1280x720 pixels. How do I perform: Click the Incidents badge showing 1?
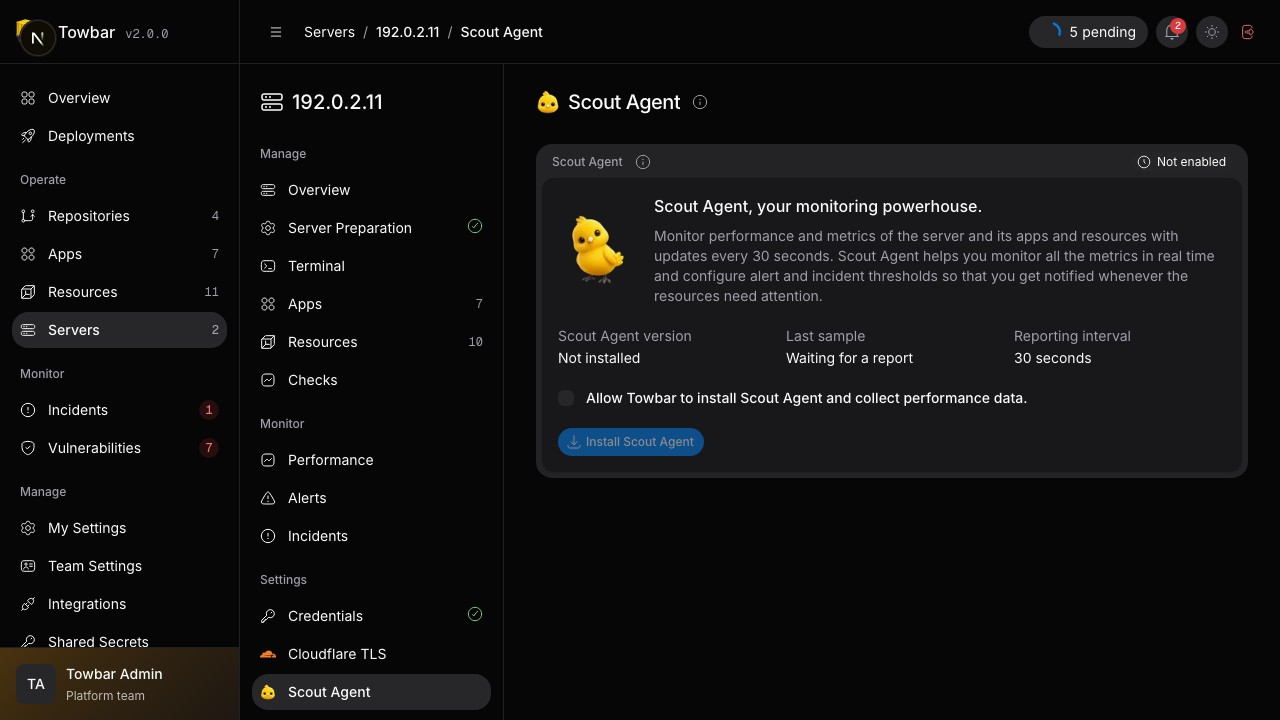208,410
